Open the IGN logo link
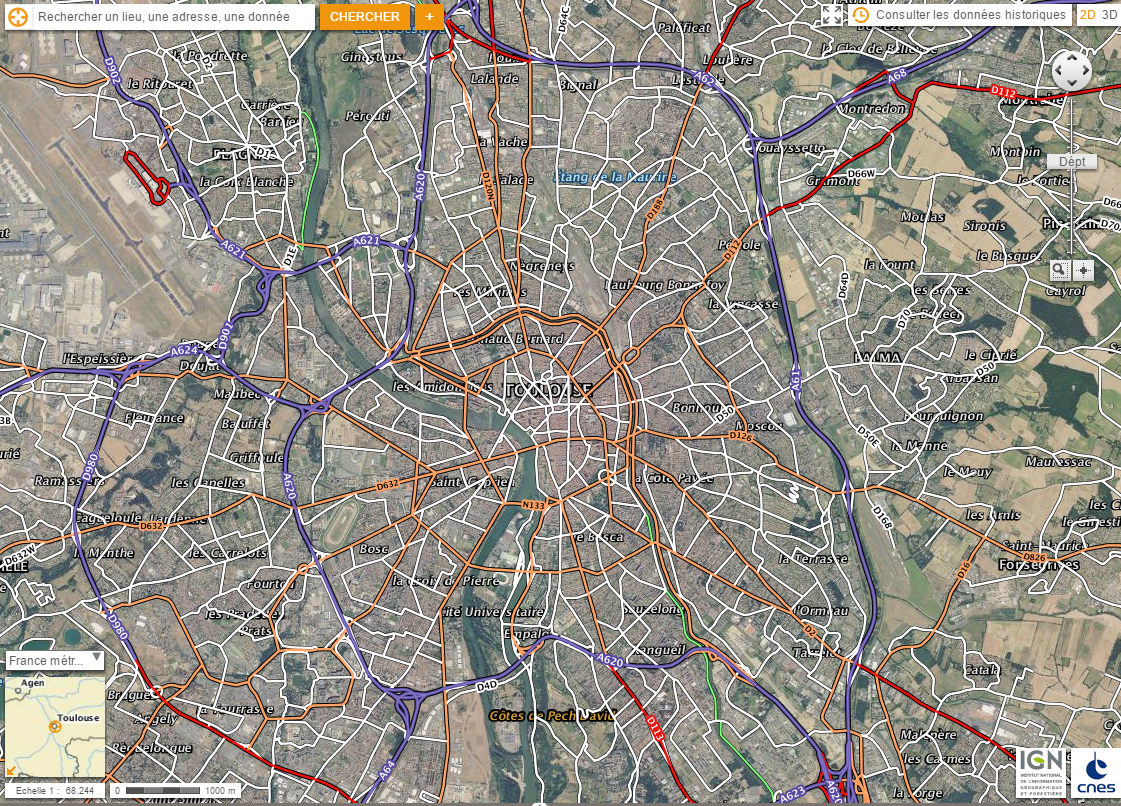 pos(1040,772)
